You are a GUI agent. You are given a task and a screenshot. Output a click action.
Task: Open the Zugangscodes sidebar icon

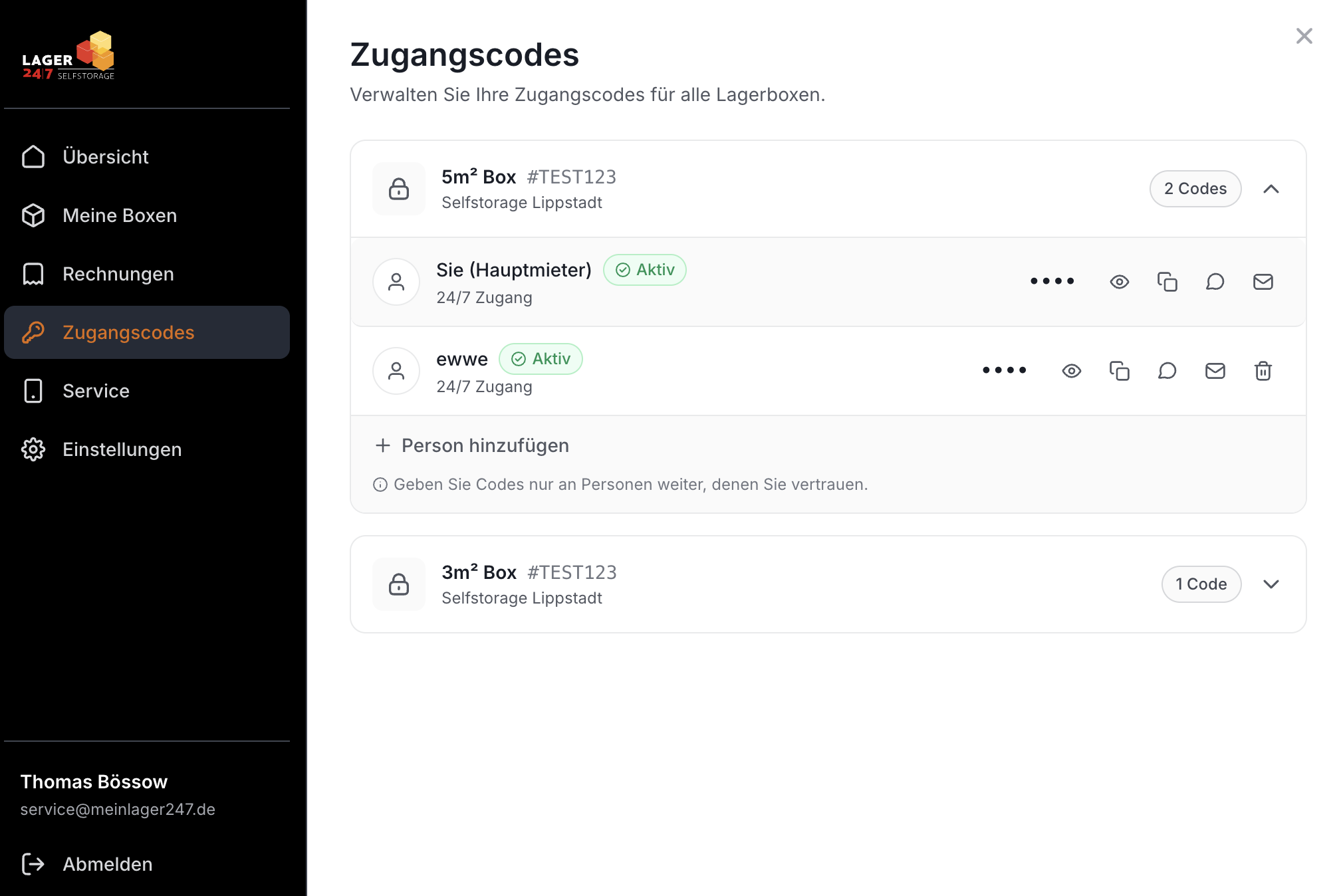pyautogui.click(x=33, y=332)
